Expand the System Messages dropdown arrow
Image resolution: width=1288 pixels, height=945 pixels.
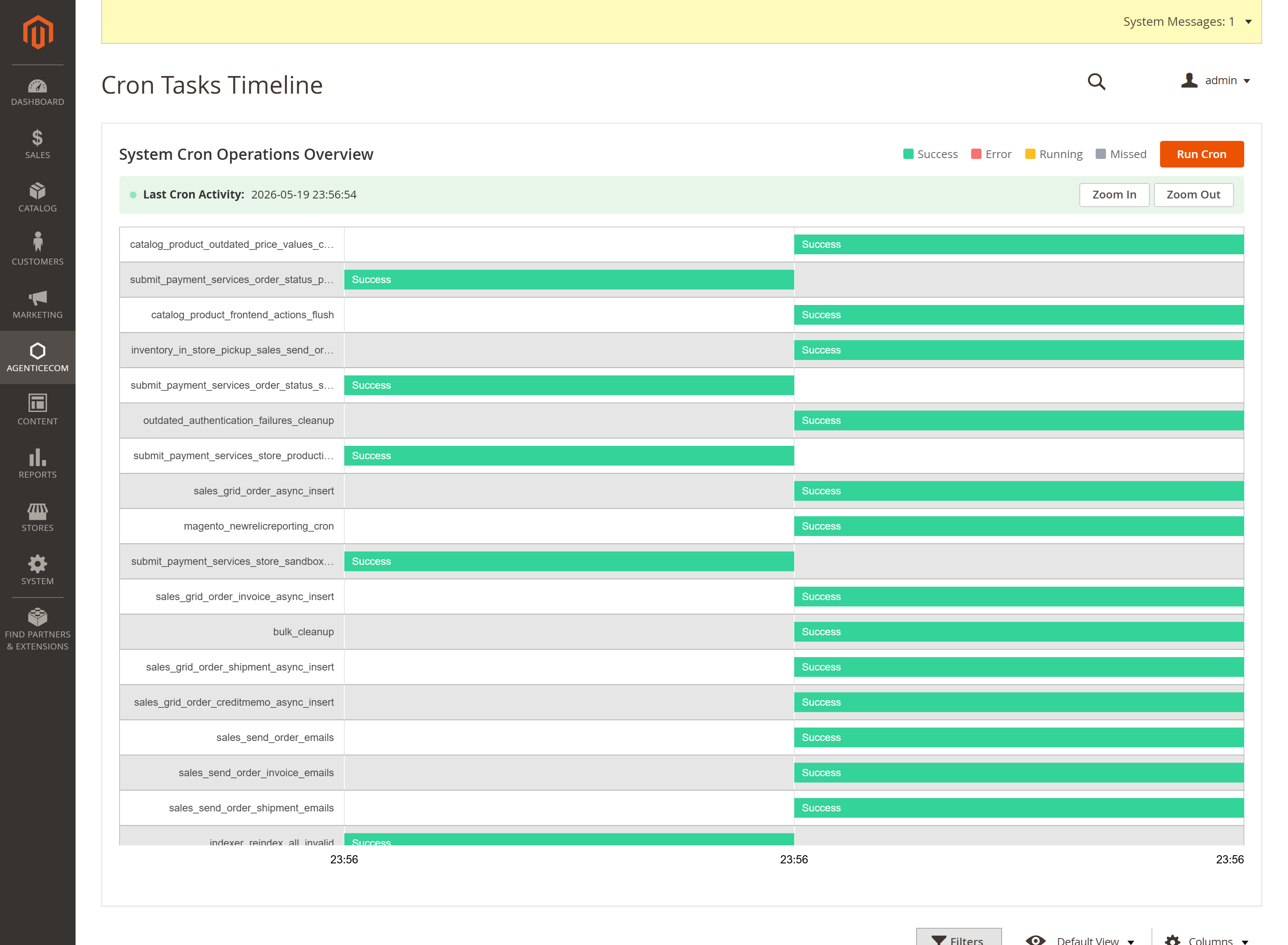point(1249,22)
